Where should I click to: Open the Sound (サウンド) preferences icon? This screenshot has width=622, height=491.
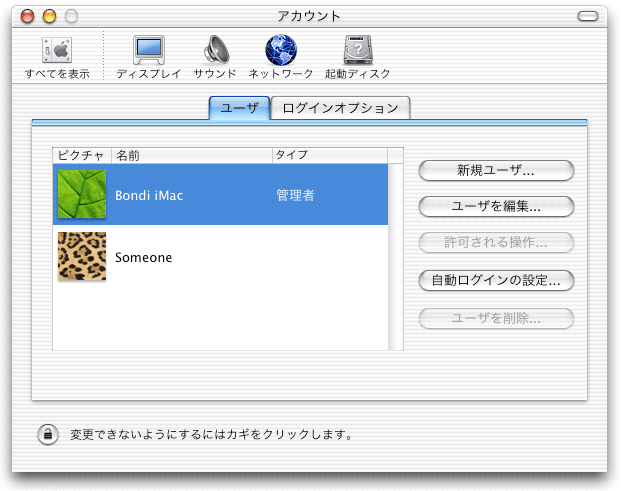[215, 50]
